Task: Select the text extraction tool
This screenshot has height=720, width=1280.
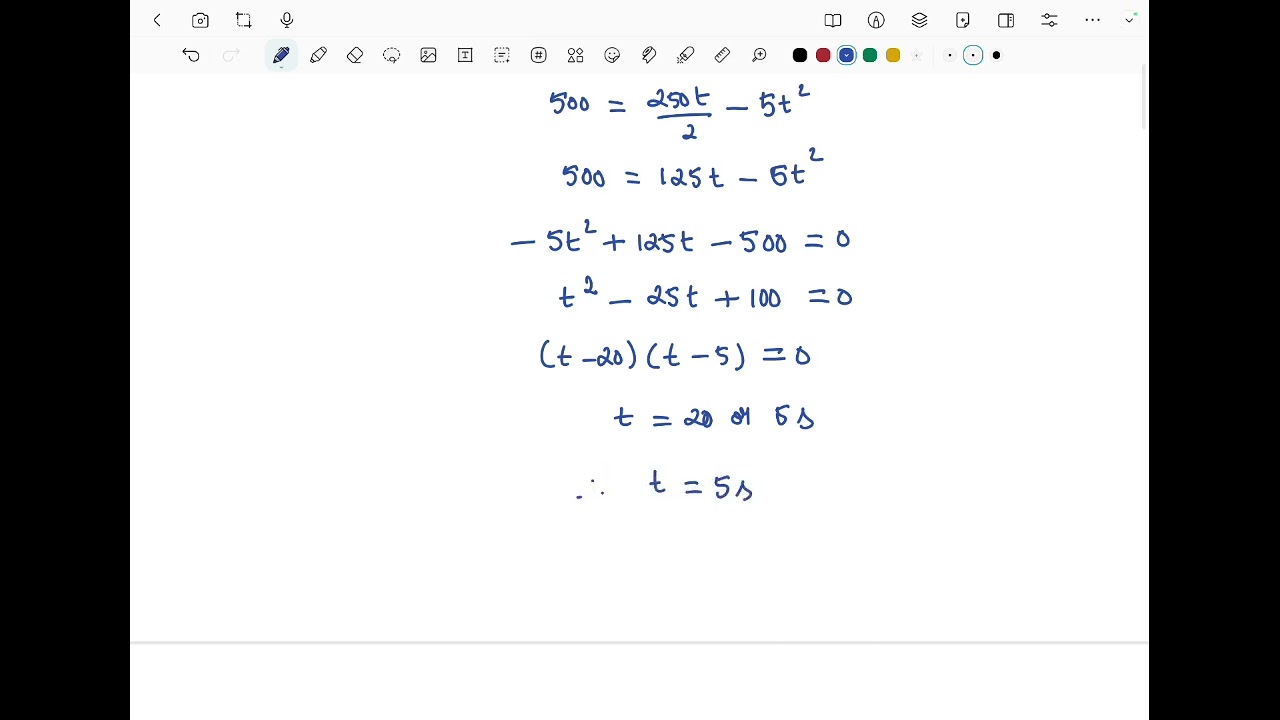Action: [502, 55]
